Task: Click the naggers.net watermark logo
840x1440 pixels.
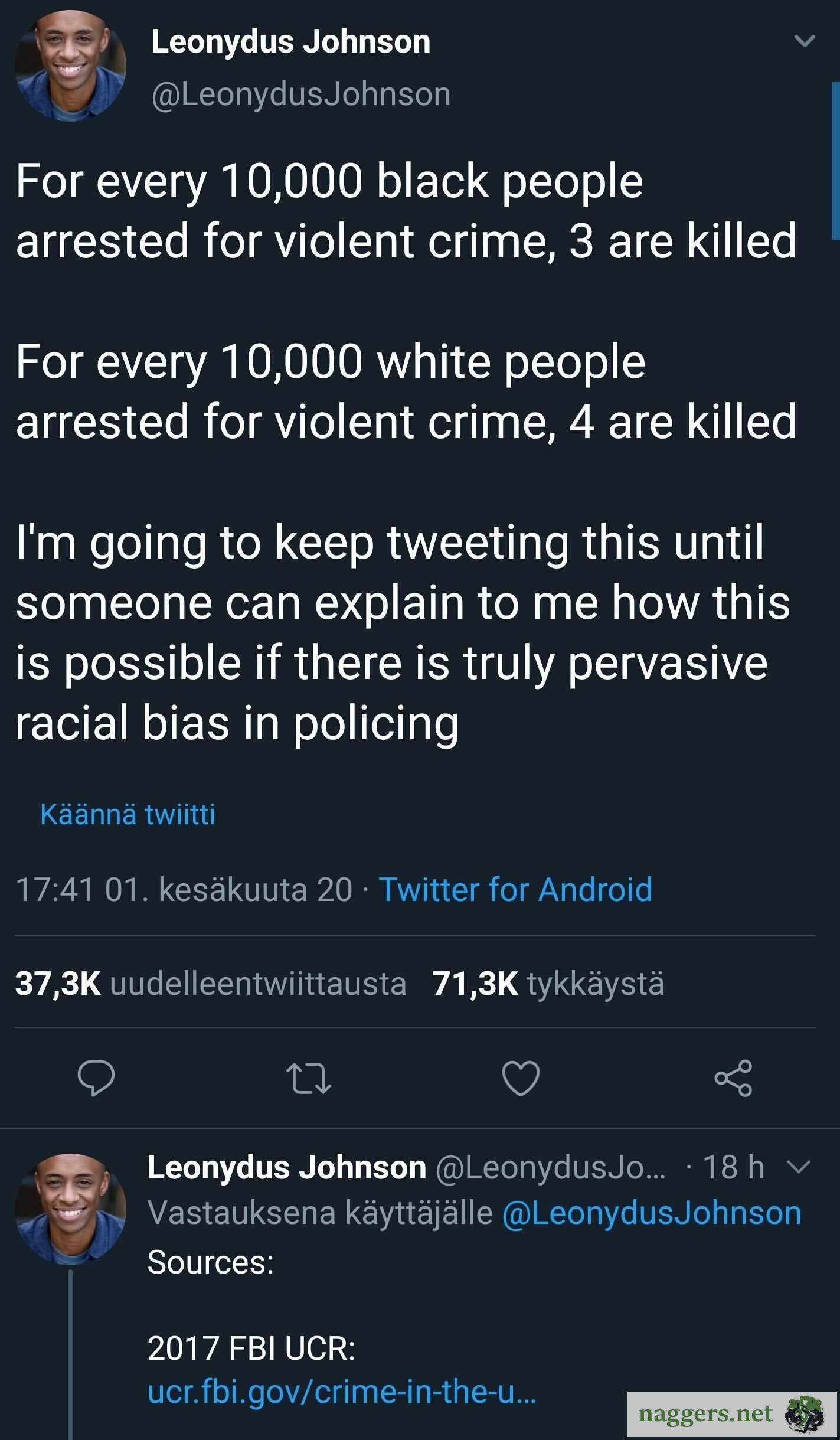Action: (731, 1414)
